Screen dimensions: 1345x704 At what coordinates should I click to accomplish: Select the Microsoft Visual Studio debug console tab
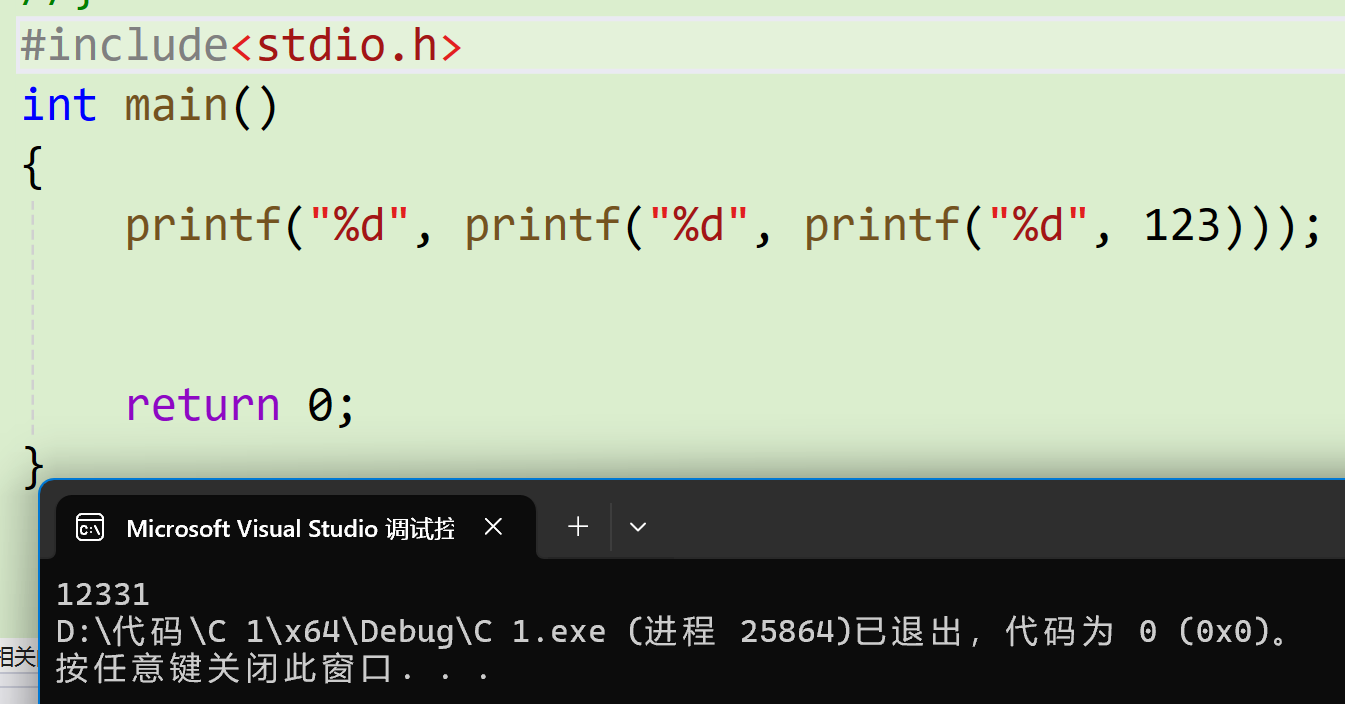tap(296, 527)
